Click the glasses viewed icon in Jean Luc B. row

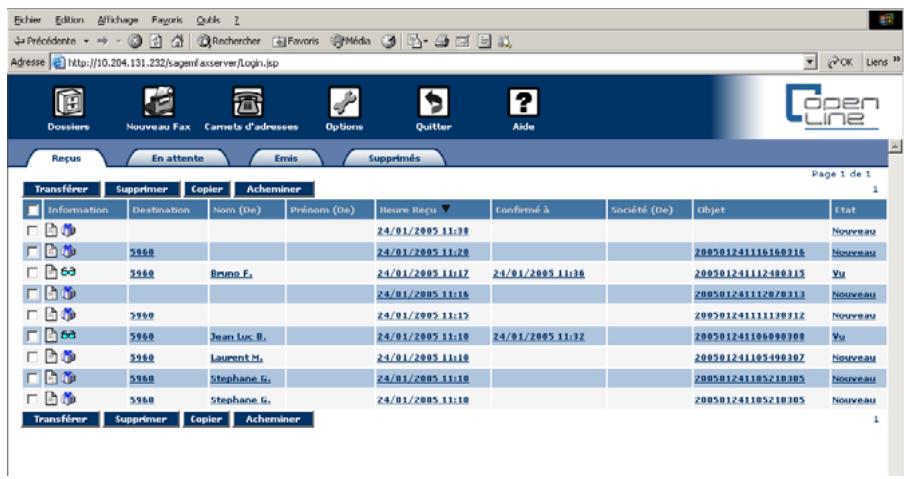click(x=68, y=335)
